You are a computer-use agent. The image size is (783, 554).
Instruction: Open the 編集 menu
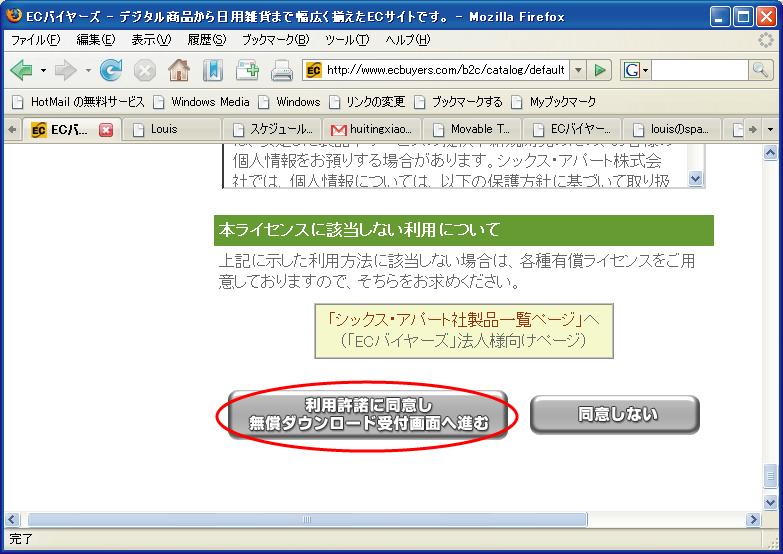[x=95, y=40]
